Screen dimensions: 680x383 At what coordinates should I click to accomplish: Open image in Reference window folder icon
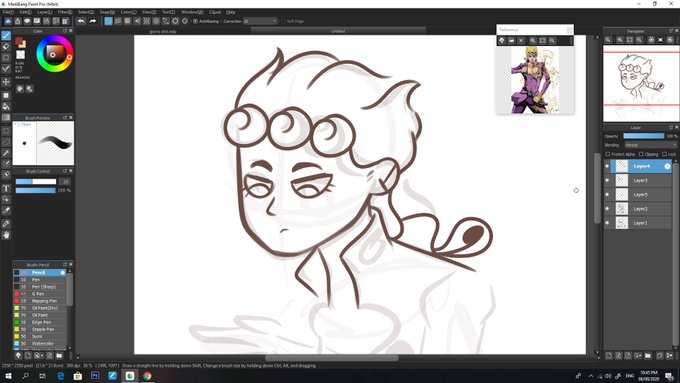pyautogui.click(x=511, y=40)
